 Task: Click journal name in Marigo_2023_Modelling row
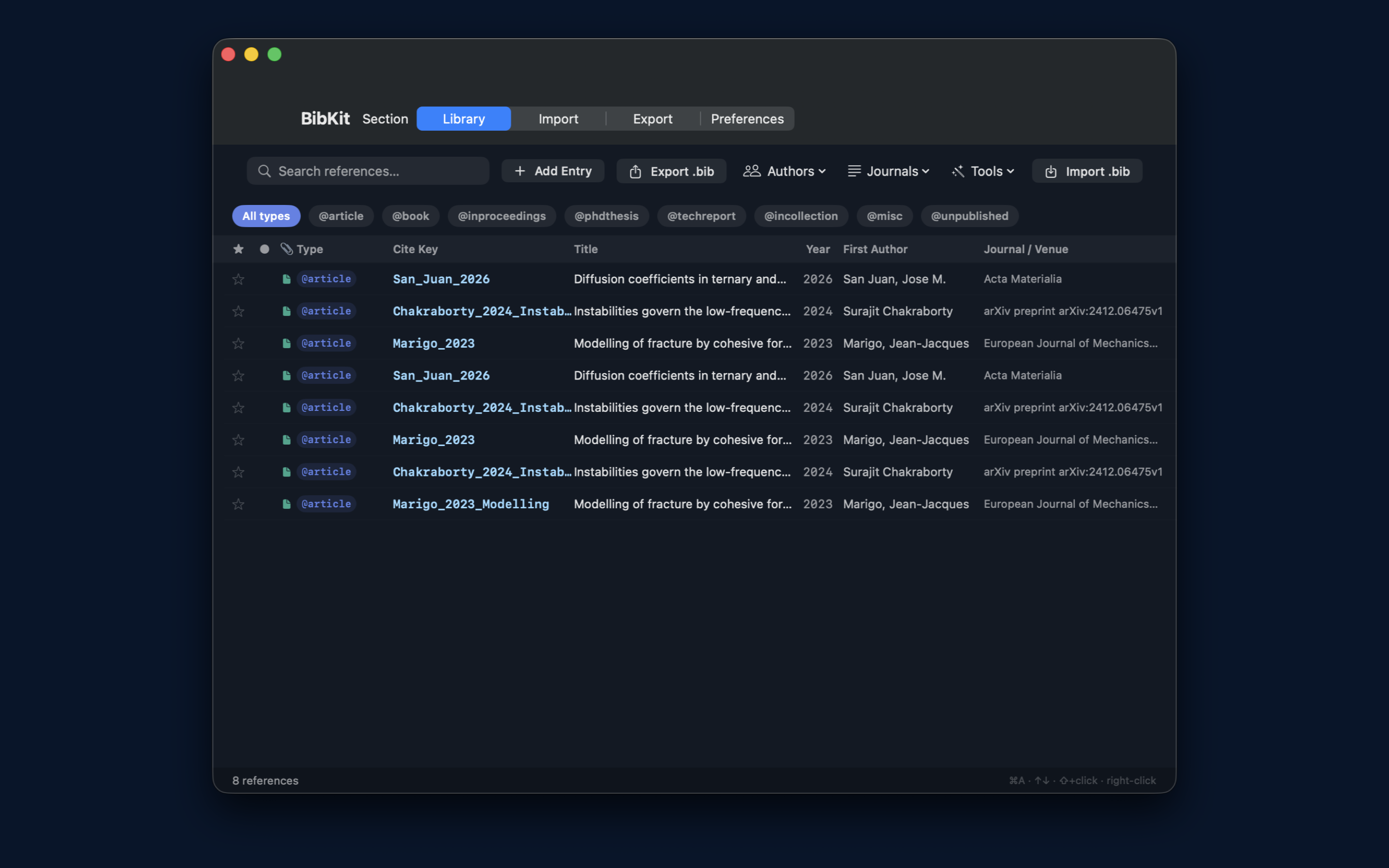coord(1071,504)
